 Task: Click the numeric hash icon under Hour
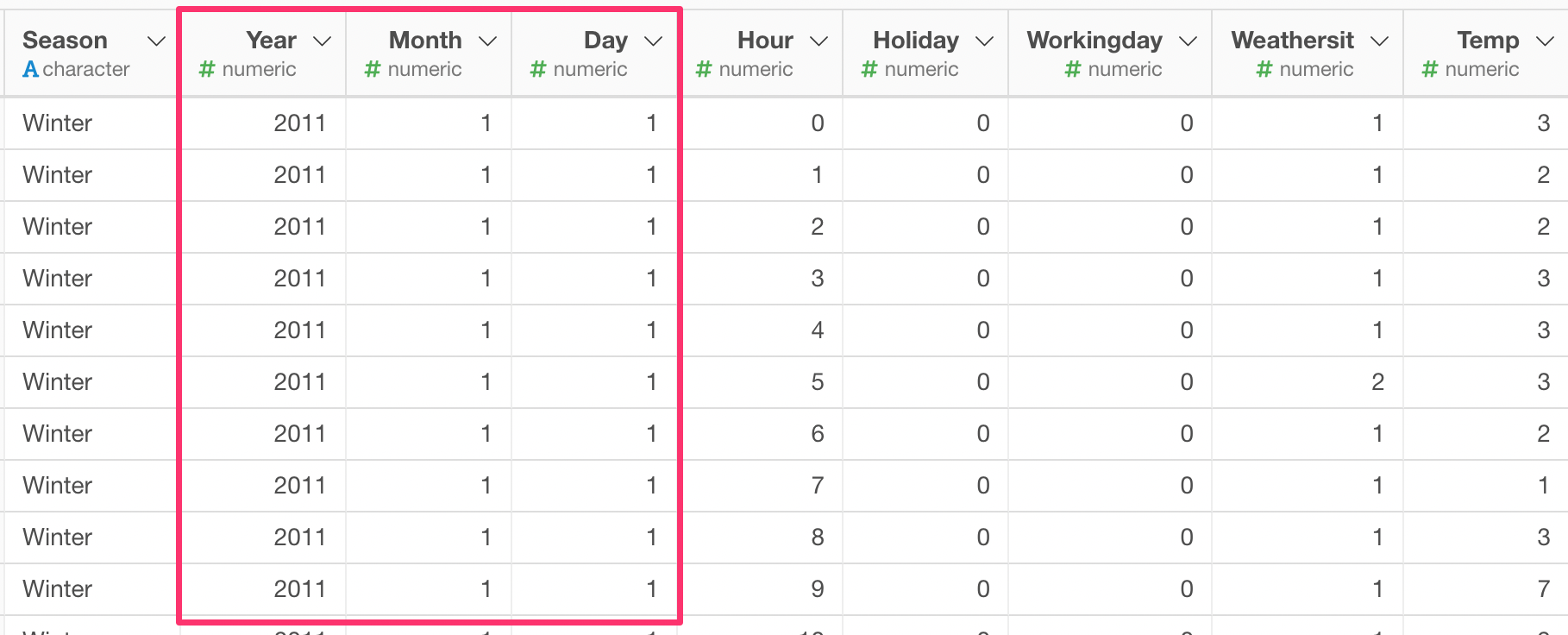(x=704, y=69)
